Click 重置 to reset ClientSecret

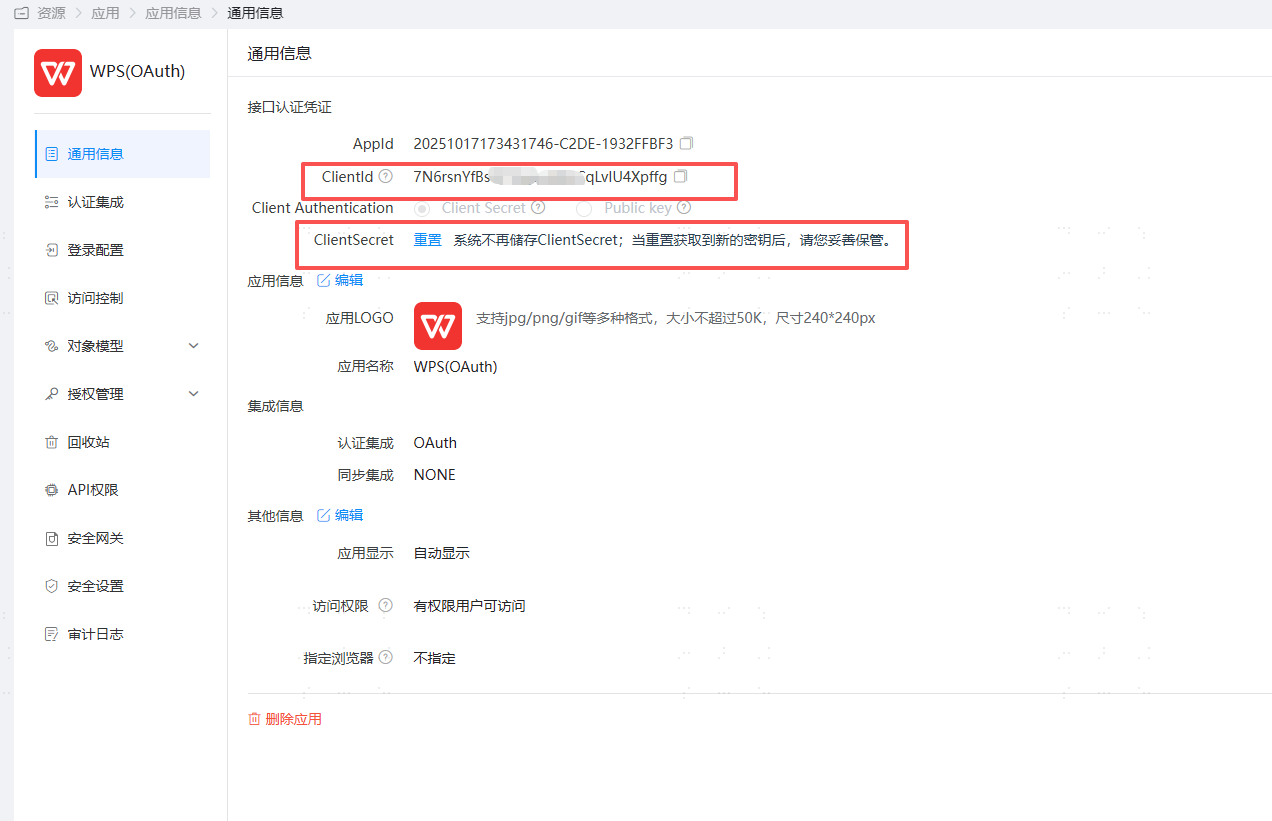point(428,240)
